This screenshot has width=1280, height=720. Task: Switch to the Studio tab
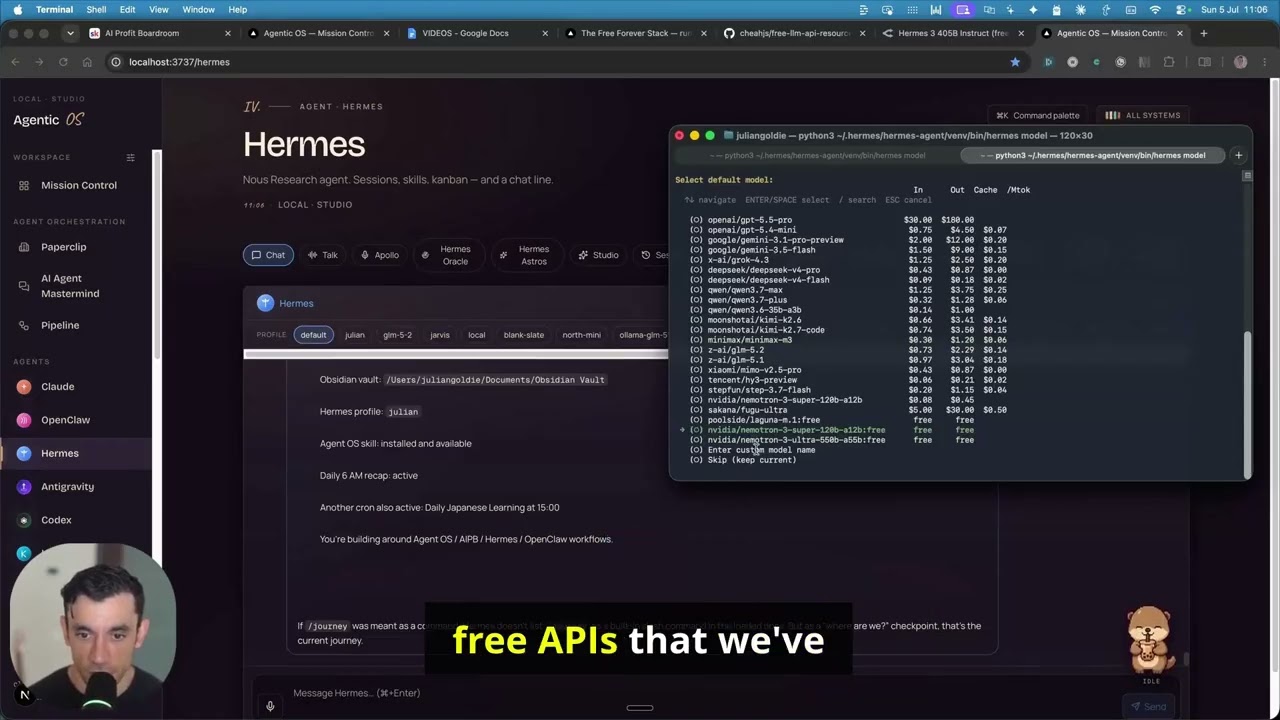click(x=598, y=255)
